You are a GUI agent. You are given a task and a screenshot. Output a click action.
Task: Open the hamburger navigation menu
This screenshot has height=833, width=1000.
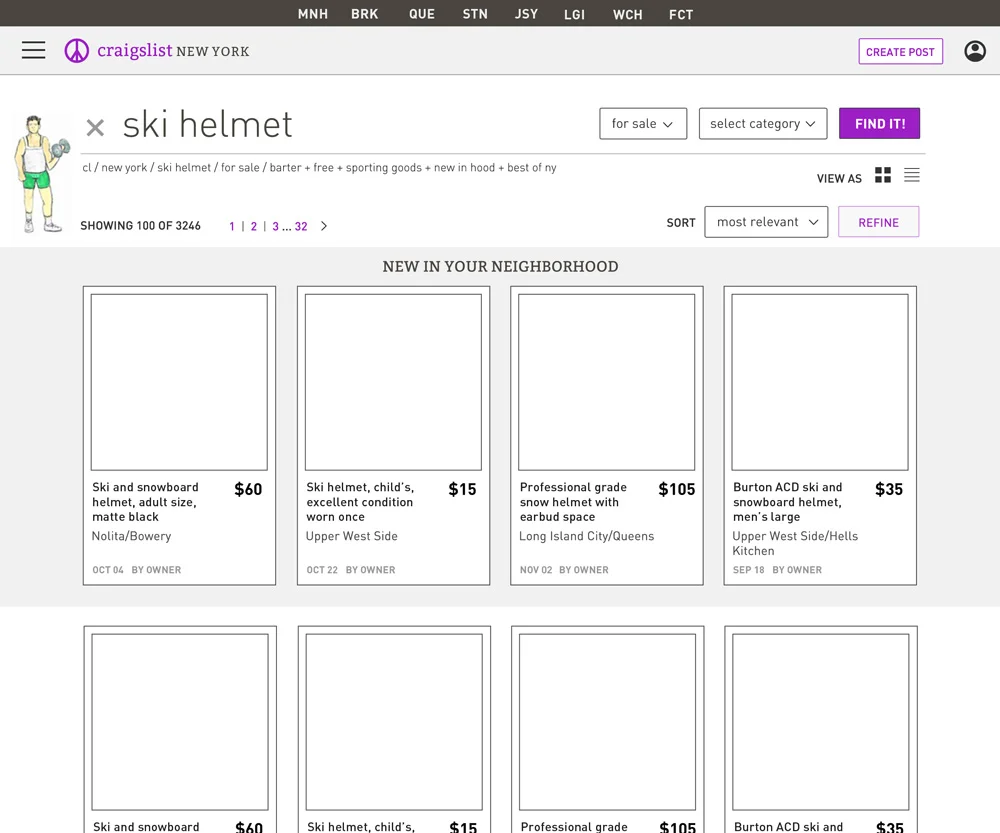click(x=33, y=50)
